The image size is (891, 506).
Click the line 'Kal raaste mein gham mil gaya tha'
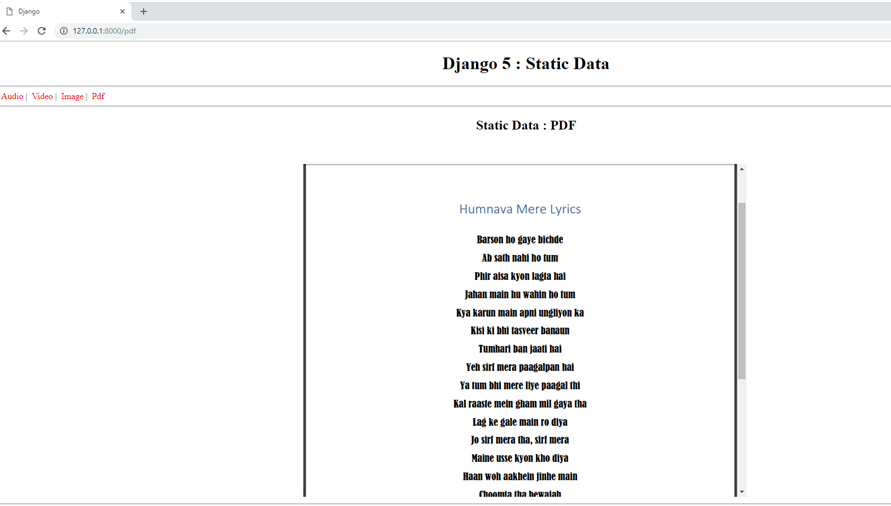coord(520,403)
